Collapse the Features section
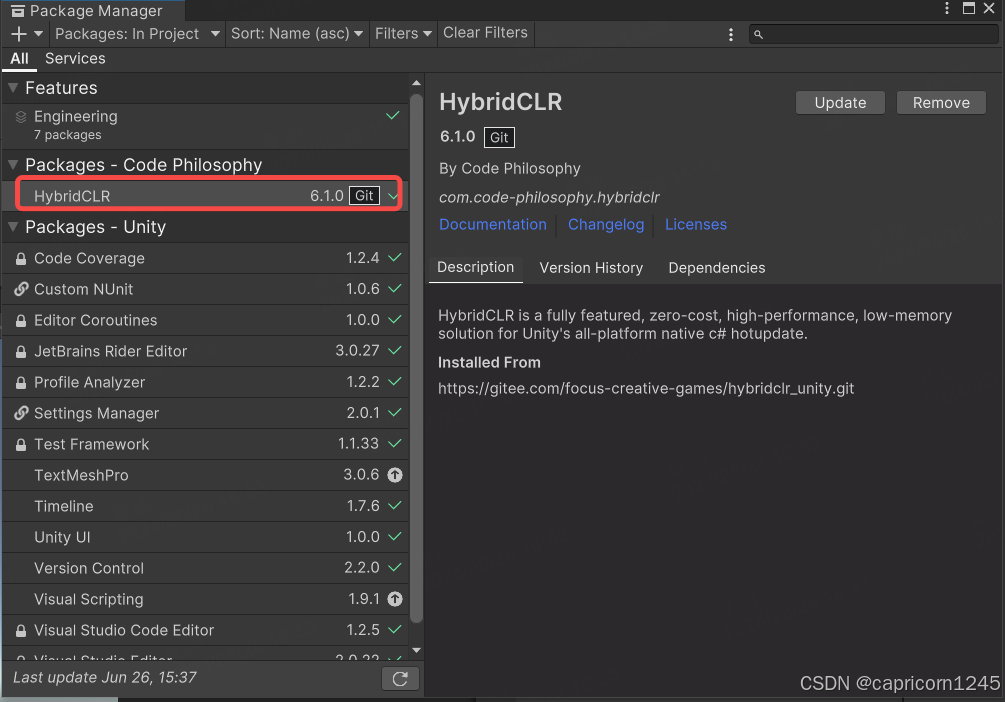Viewport: 1005px width, 702px height. tap(13, 88)
